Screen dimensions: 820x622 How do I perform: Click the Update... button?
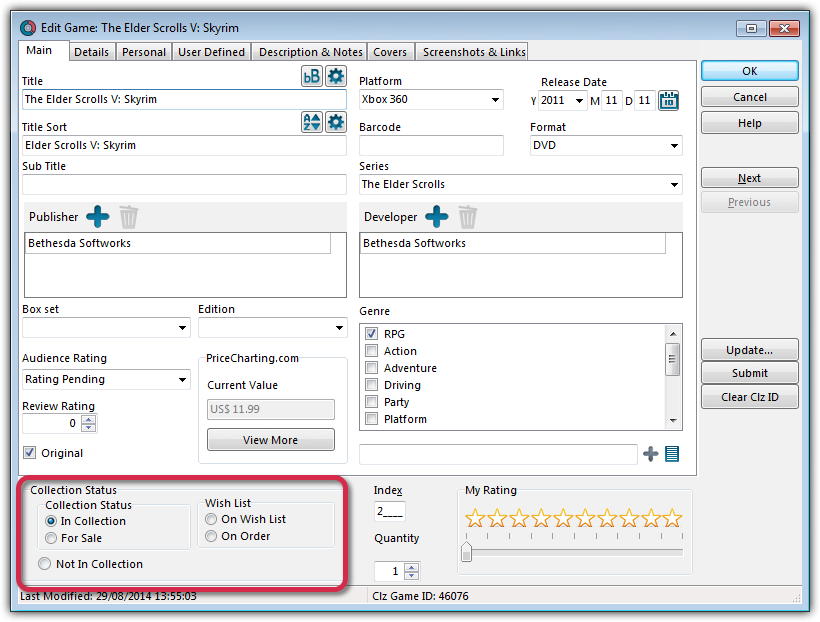749,350
